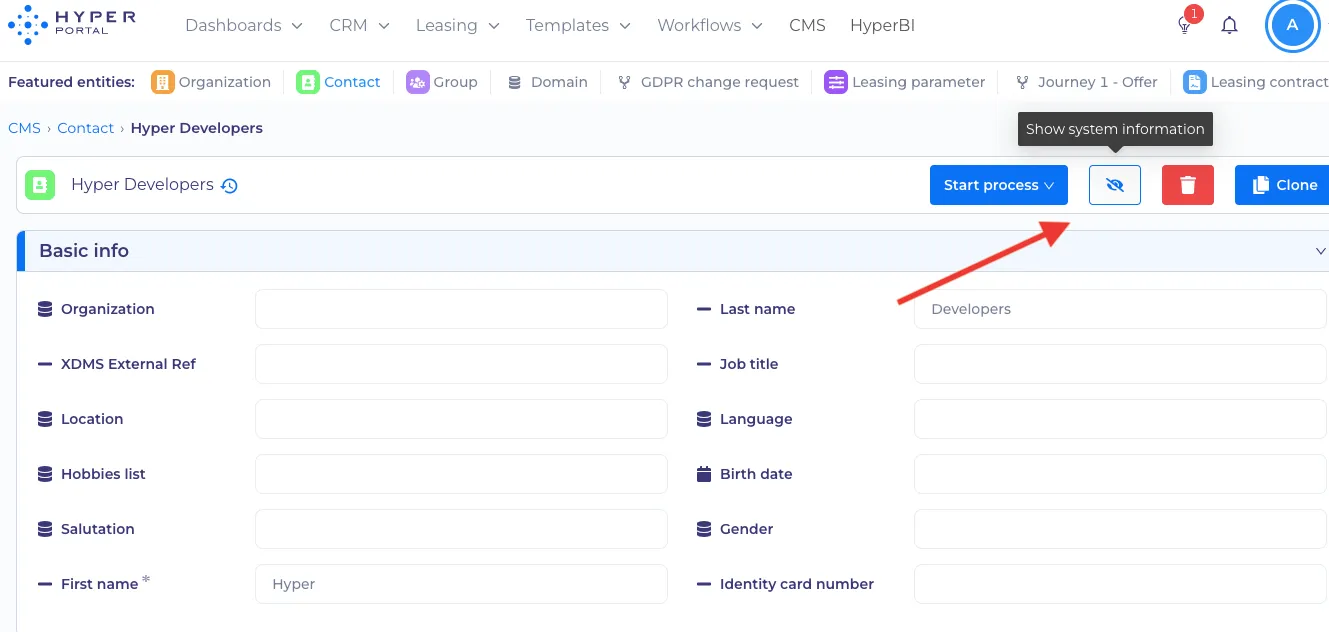Open the user avatar A menu

[1292, 25]
